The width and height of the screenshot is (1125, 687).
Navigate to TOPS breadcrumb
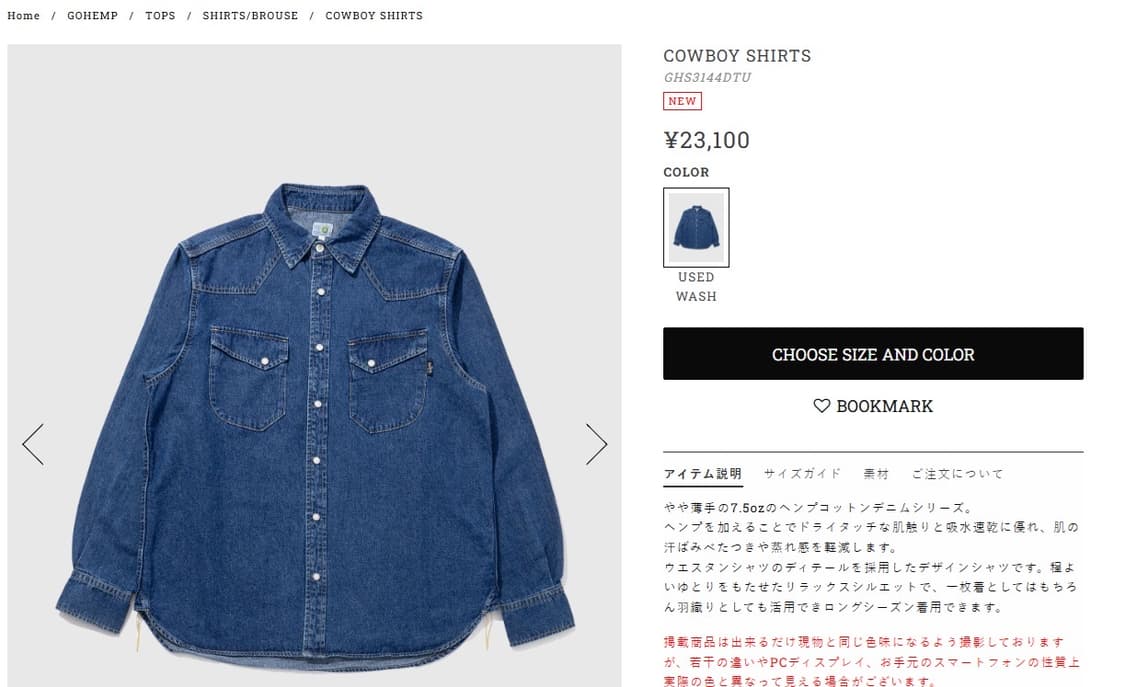click(x=160, y=15)
